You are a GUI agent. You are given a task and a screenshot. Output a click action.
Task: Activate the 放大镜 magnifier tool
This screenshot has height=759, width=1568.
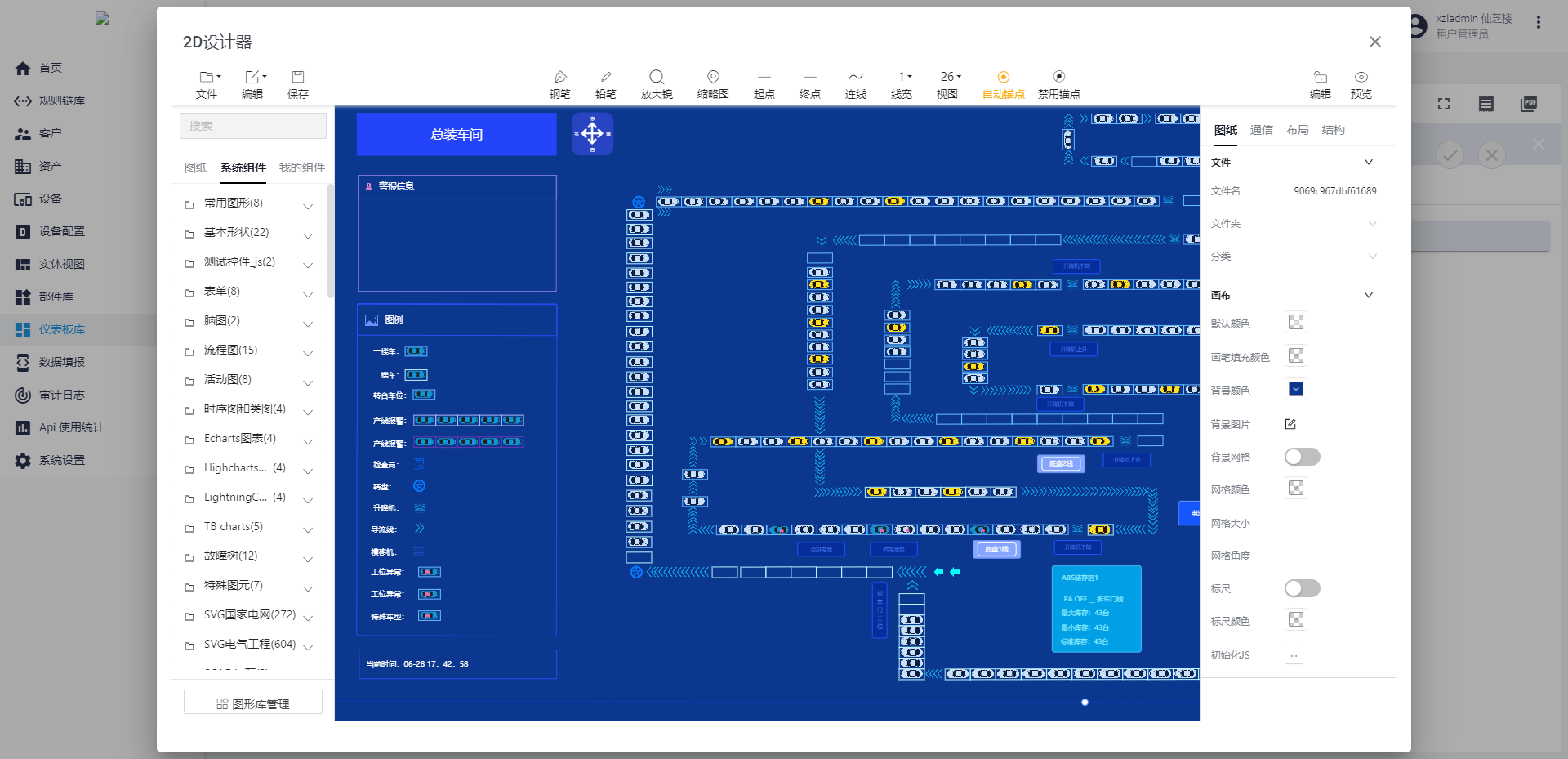click(x=657, y=77)
